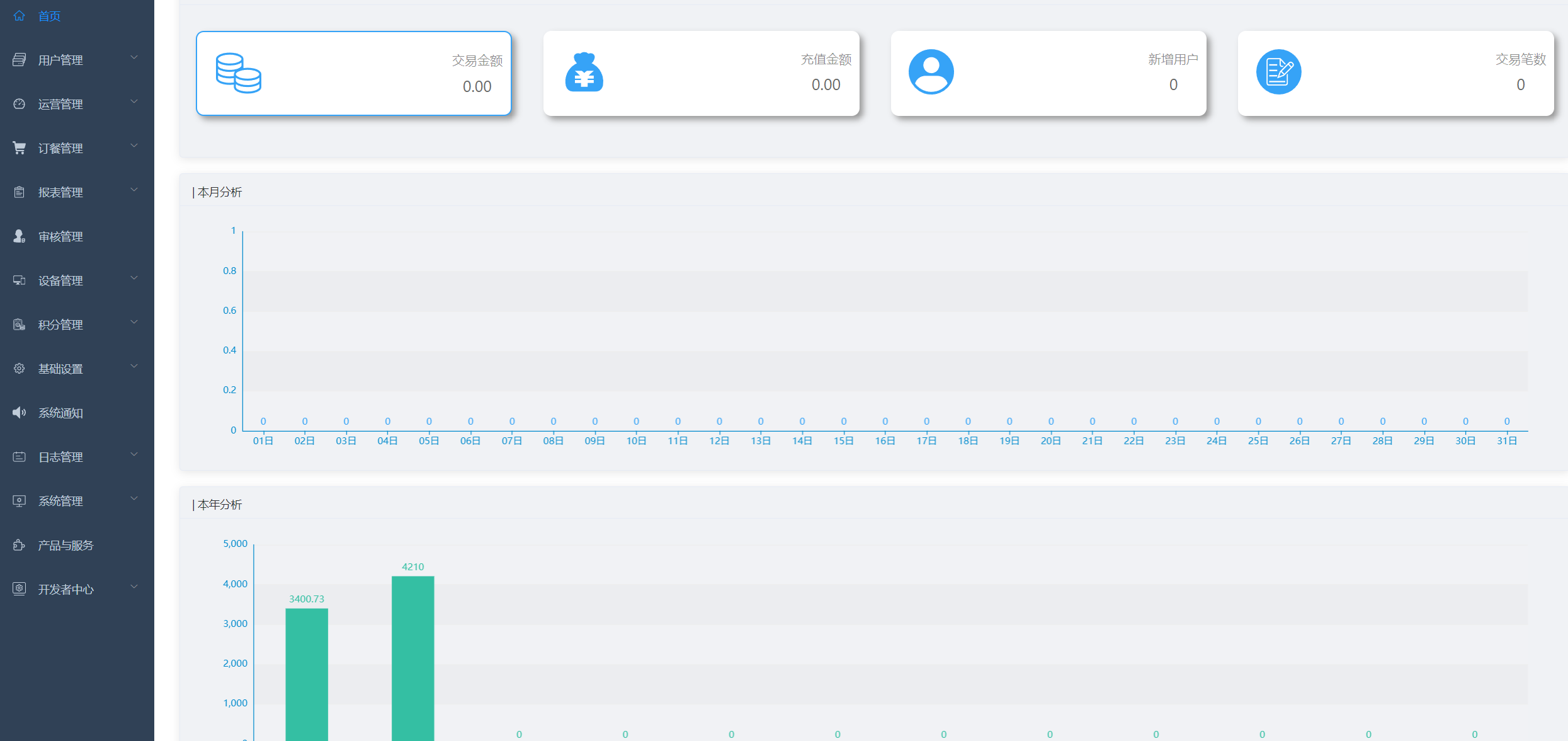This screenshot has height=741, width=1568.
Task: Expand the 报表管理 chevron
Action: click(x=134, y=190)
